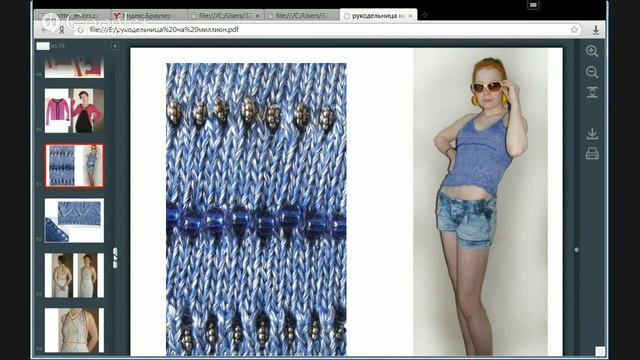Print the PDF document
The image size is (640, 360).
pyautogui.click(x=592, y=154)
